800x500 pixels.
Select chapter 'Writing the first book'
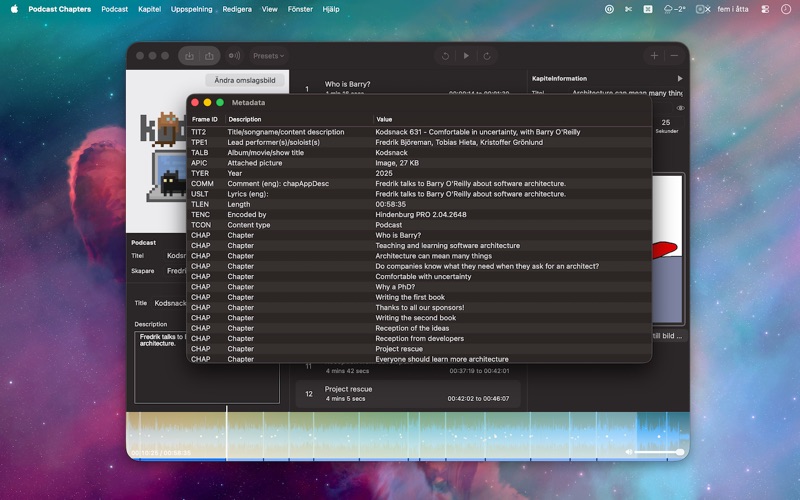click(410, 297)
